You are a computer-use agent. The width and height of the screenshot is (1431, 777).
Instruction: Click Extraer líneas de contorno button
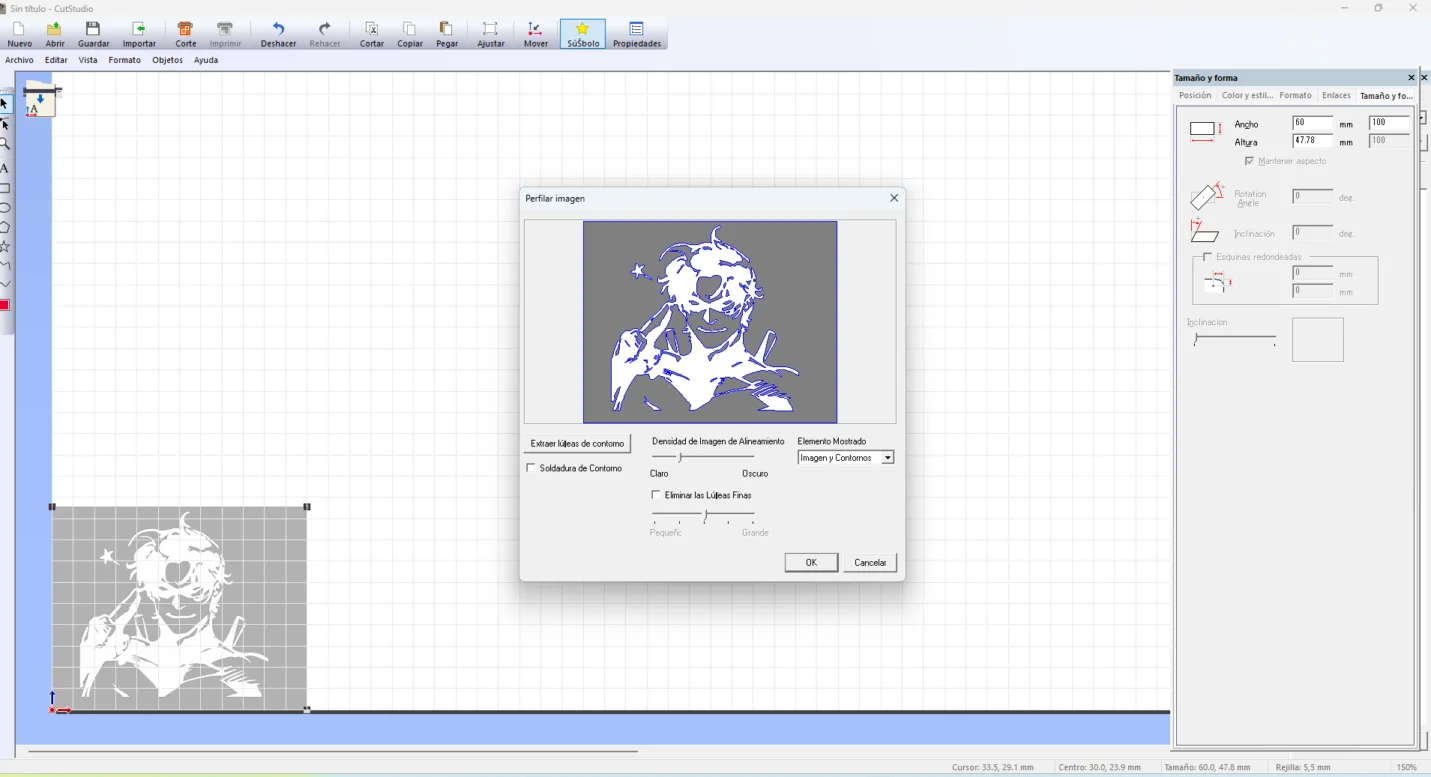[x=577, y=443]
